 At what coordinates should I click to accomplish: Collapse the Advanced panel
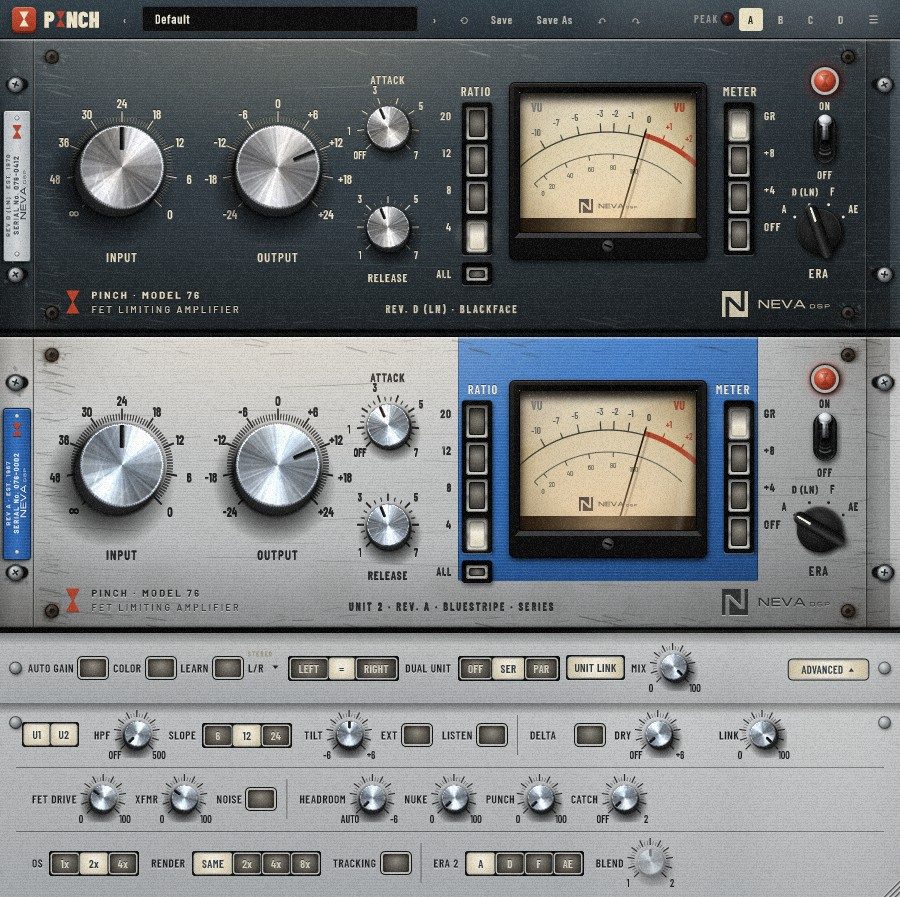tap(828, 669)
